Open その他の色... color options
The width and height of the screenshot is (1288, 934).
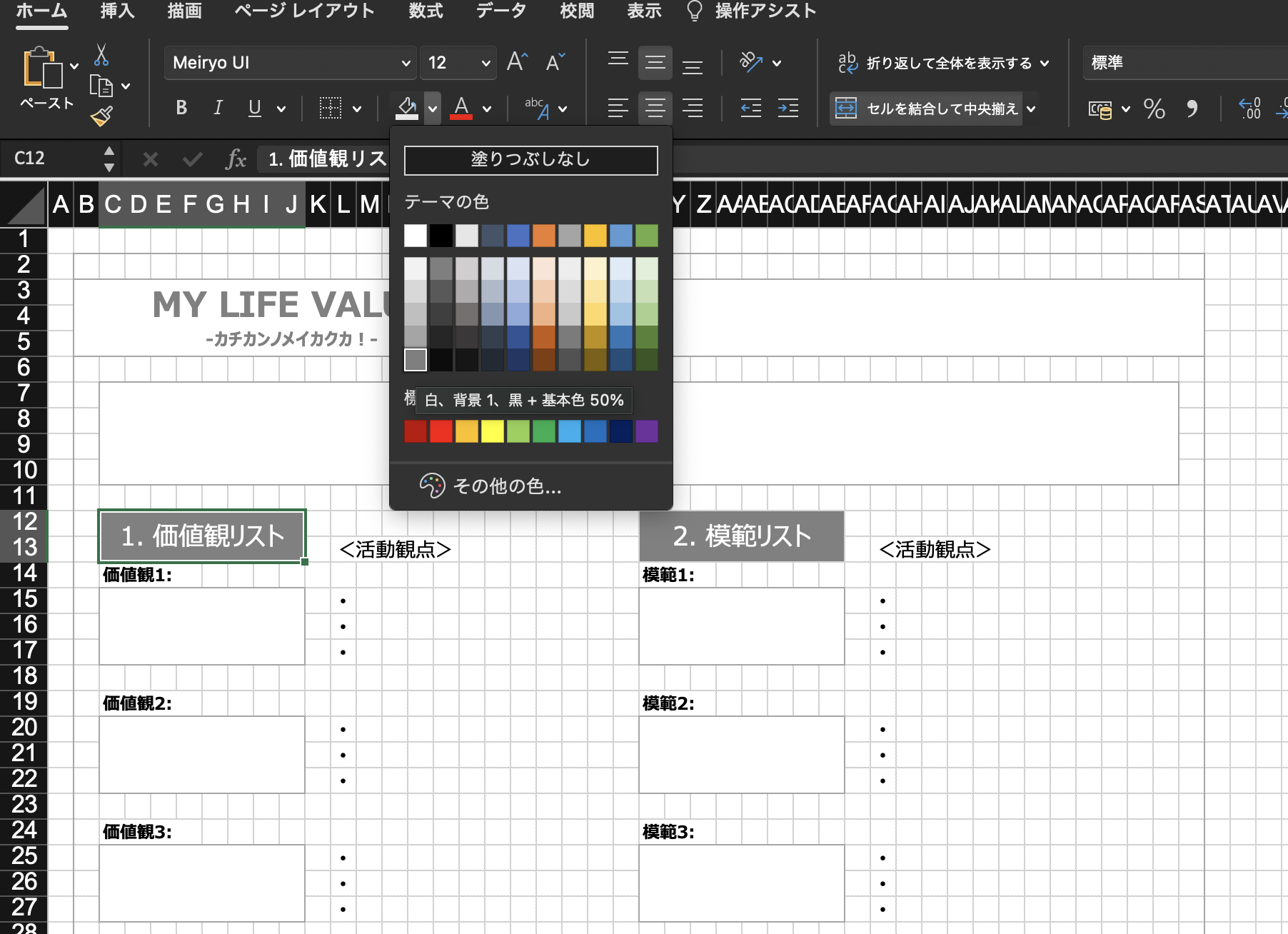tap(507, 486)
